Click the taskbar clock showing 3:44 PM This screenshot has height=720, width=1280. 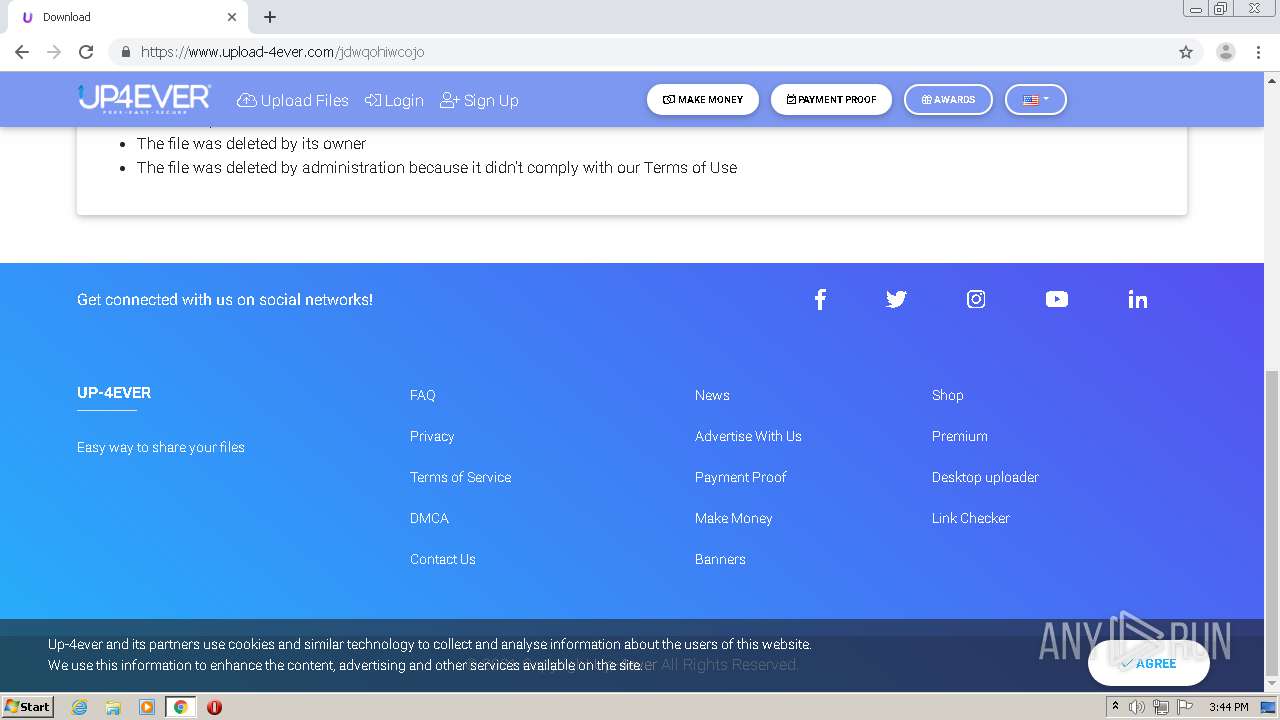1228,707
